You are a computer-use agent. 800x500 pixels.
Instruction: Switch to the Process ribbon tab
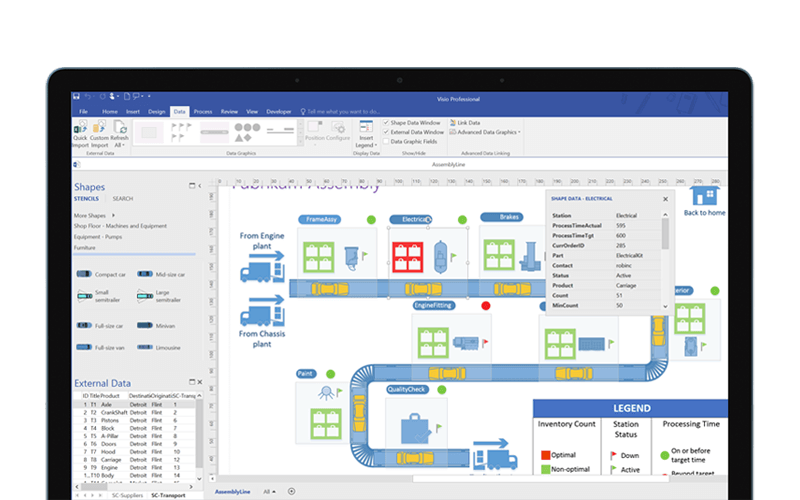click(203, 111)
